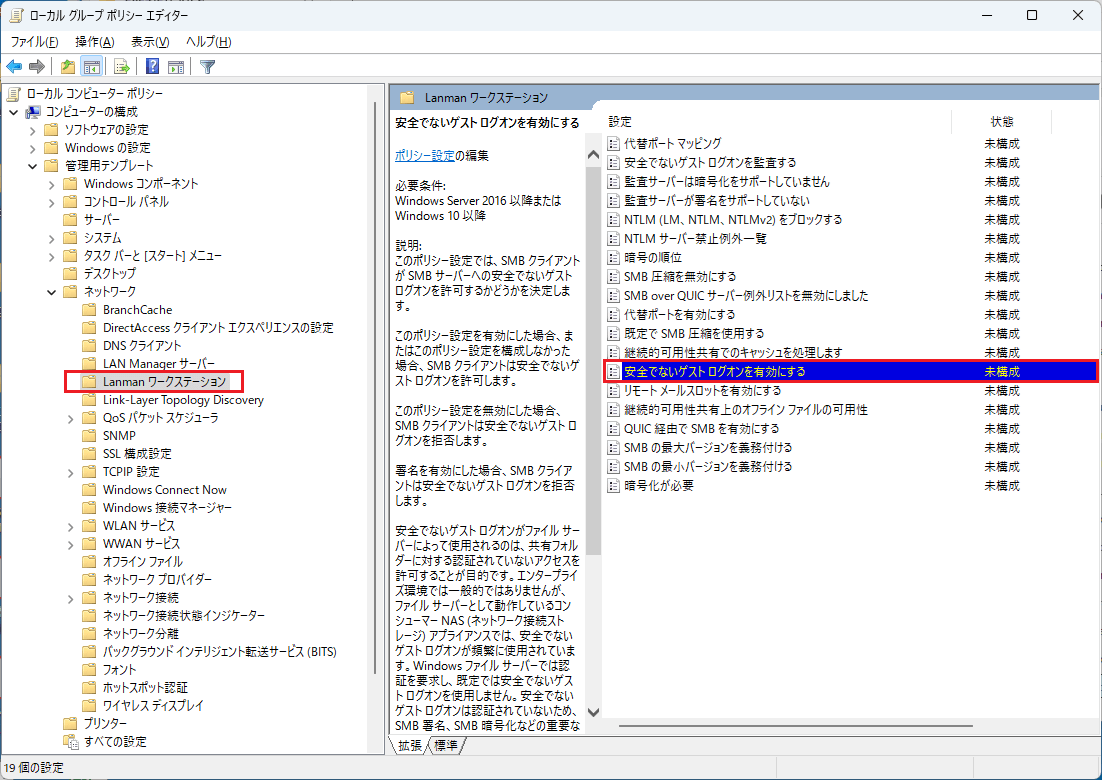Screen dimensions: 1102x780
Task: Select Link-Layer Topology Discovery folder
Action: pos(183,399)
